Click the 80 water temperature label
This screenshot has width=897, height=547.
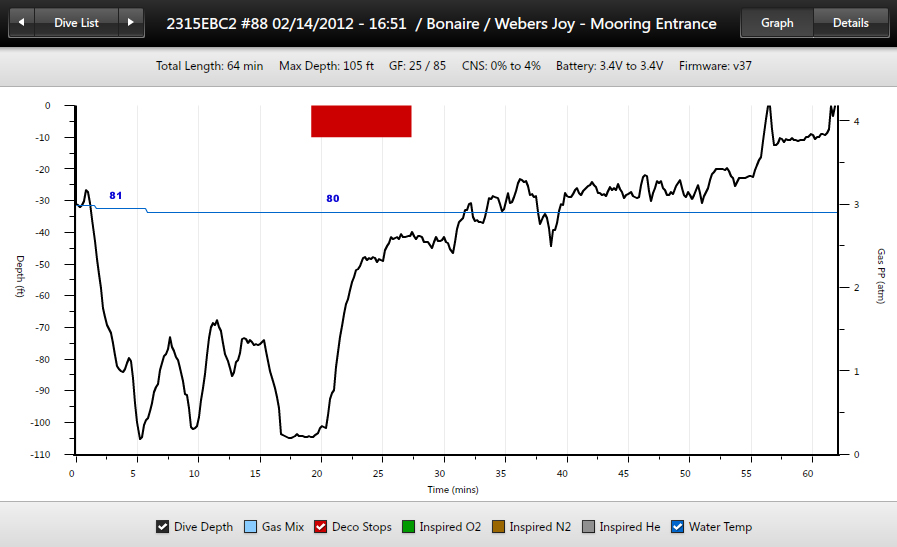(333, 199)
